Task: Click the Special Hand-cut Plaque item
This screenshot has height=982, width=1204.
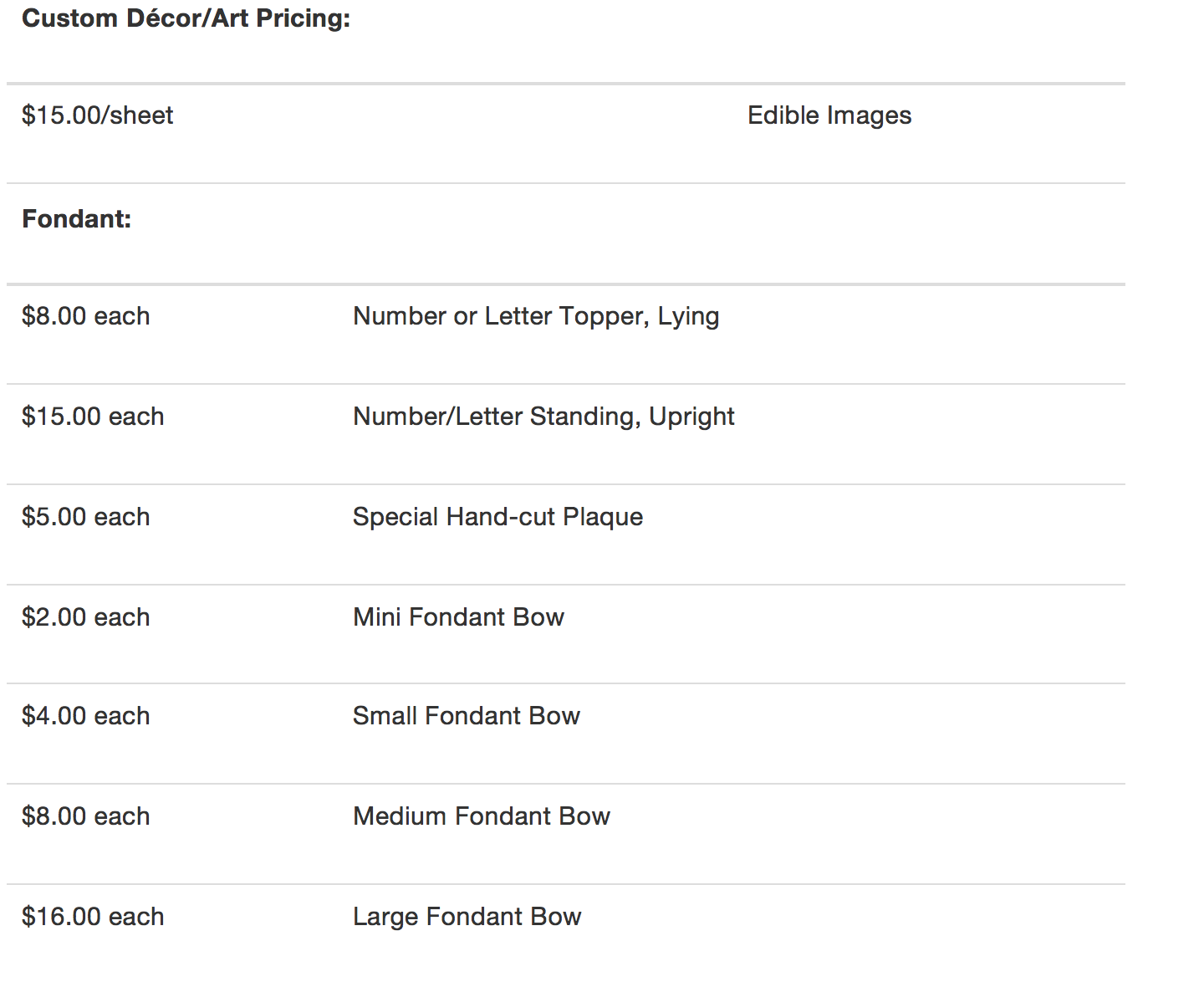Action: coord(497,517)
